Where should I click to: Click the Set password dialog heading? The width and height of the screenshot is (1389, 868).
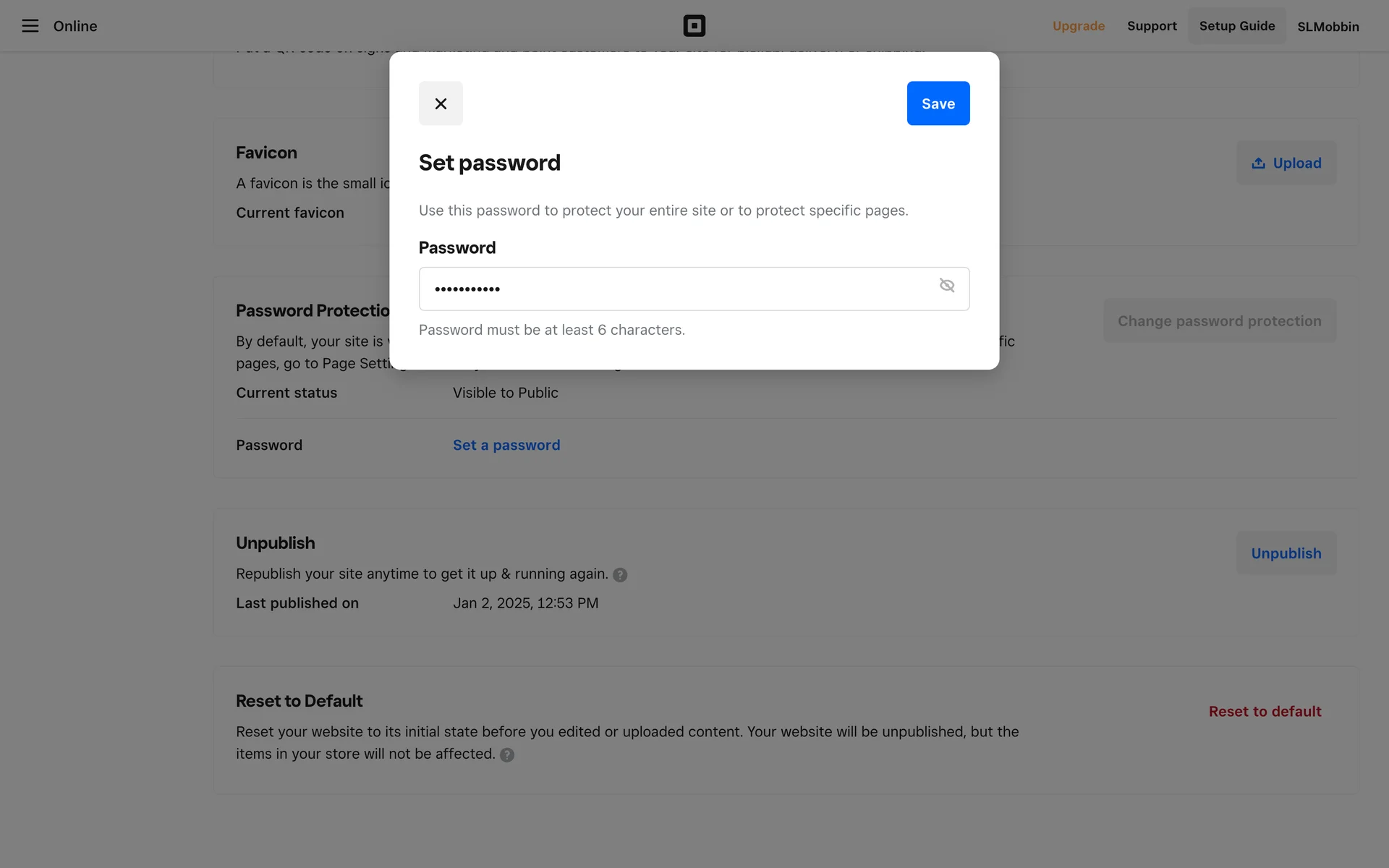pos(490,163)
